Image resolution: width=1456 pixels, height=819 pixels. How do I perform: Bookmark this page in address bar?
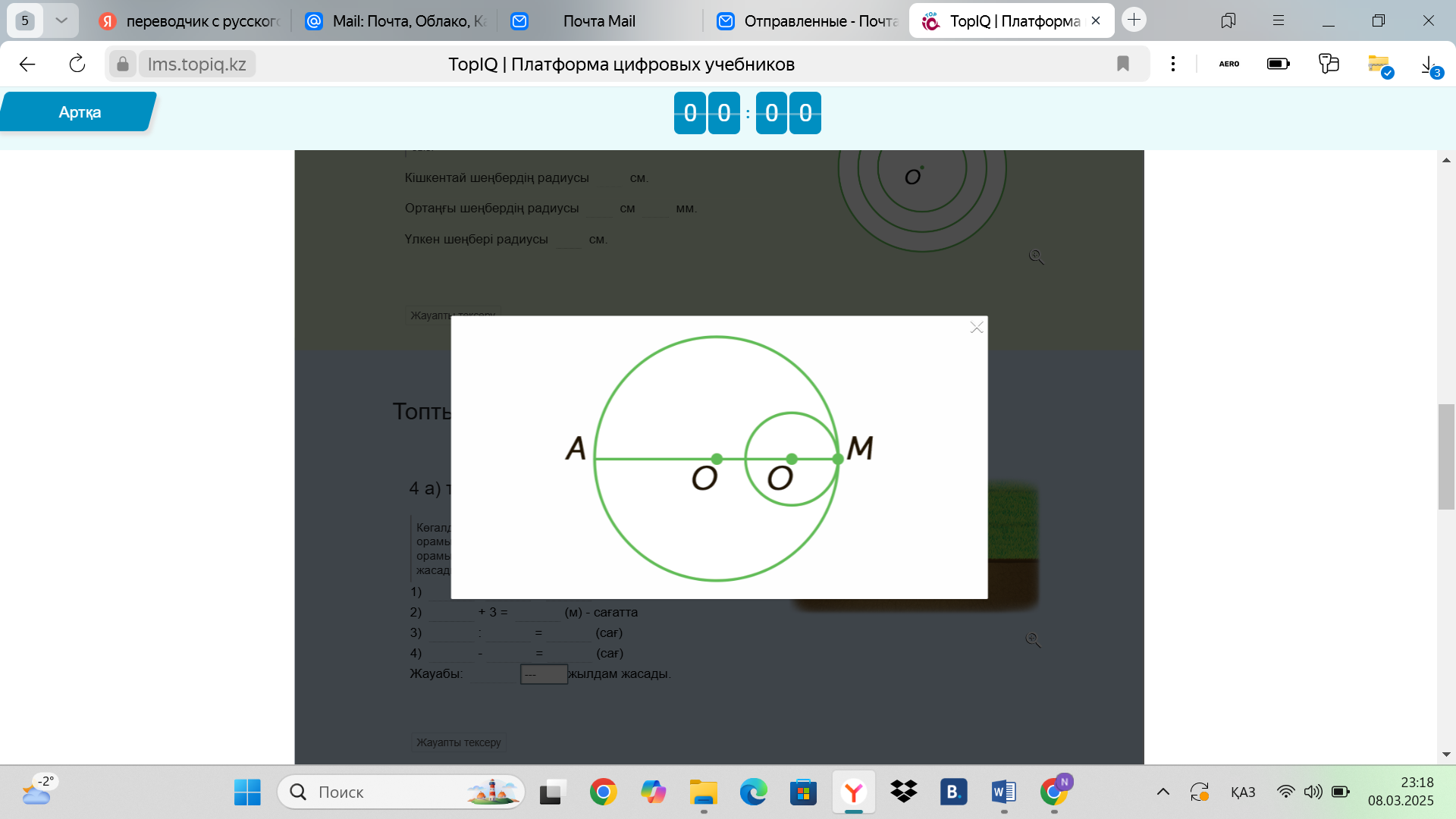[1123, 64]
